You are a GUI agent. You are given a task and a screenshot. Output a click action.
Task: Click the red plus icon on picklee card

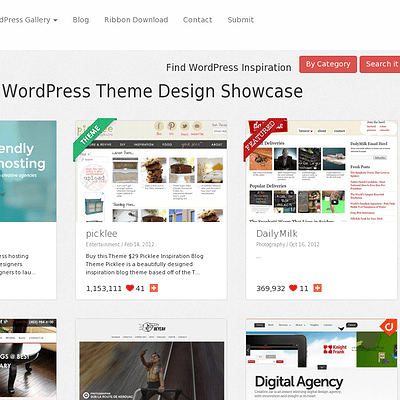tap(154, 288)
